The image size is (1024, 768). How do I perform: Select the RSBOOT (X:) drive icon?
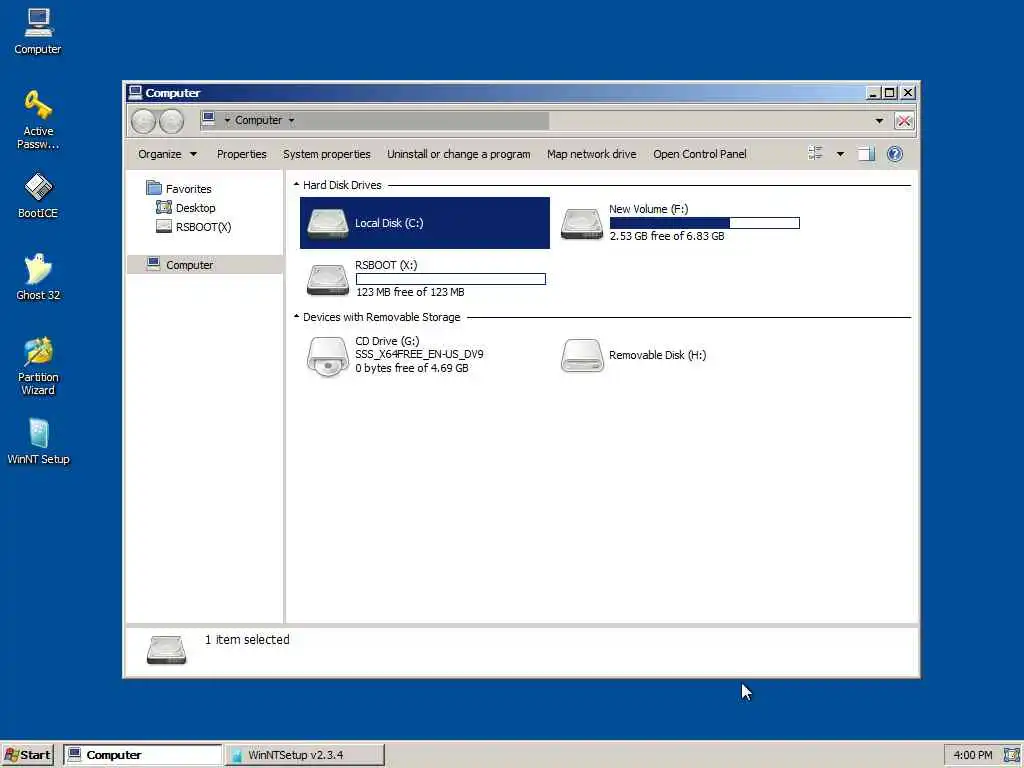click(327, 279)
